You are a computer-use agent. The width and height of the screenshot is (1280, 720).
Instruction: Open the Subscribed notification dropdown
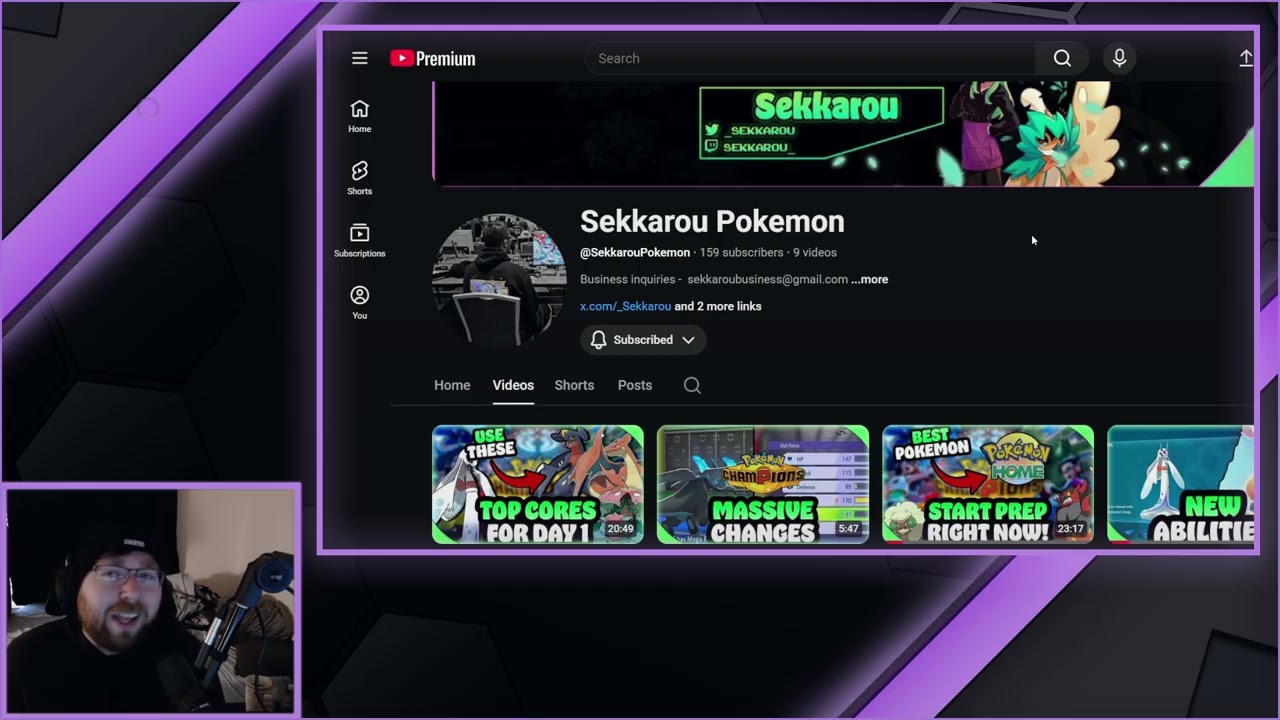643,340
